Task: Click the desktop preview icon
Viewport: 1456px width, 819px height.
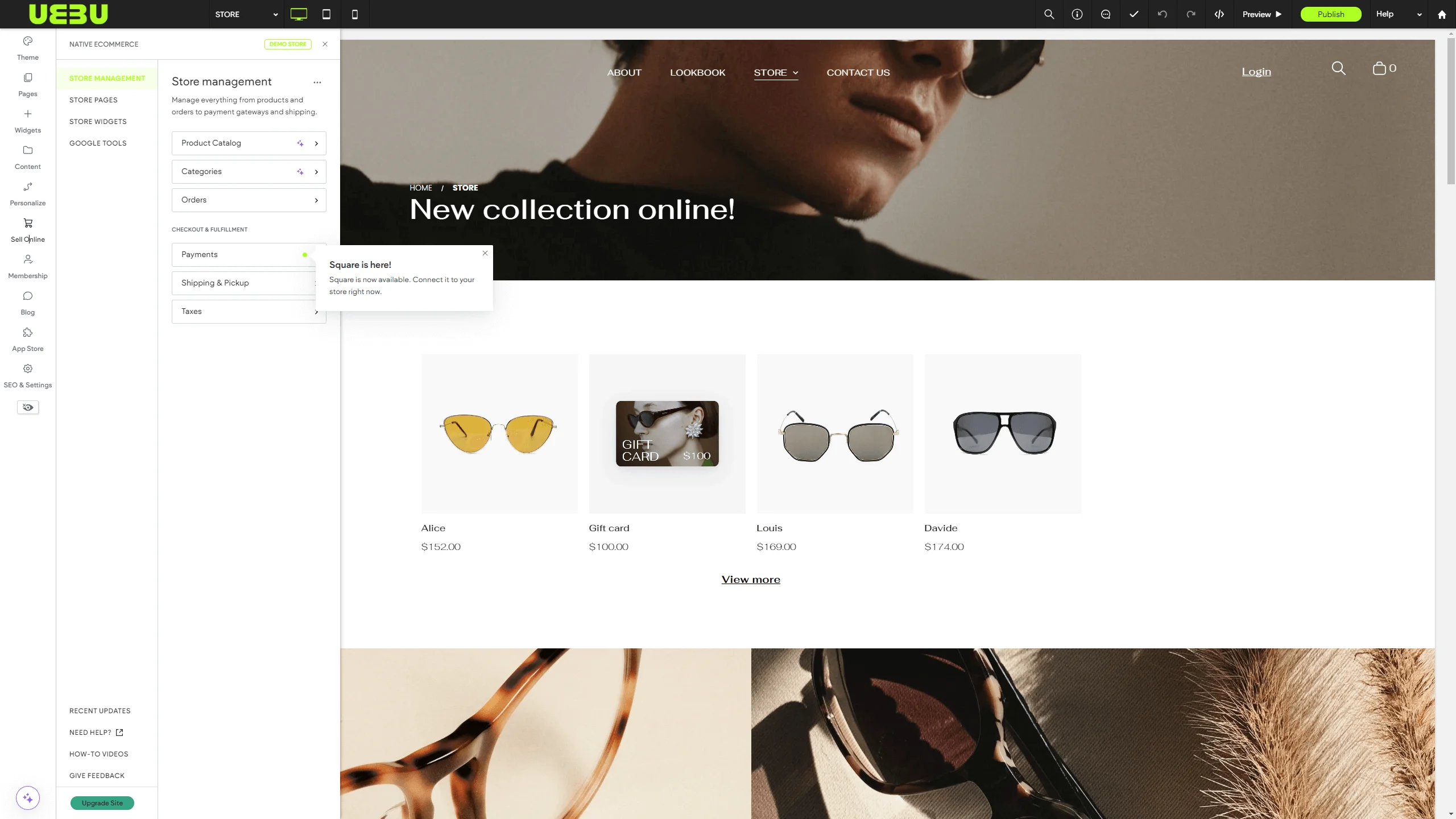Action: (x=299, y=14)
